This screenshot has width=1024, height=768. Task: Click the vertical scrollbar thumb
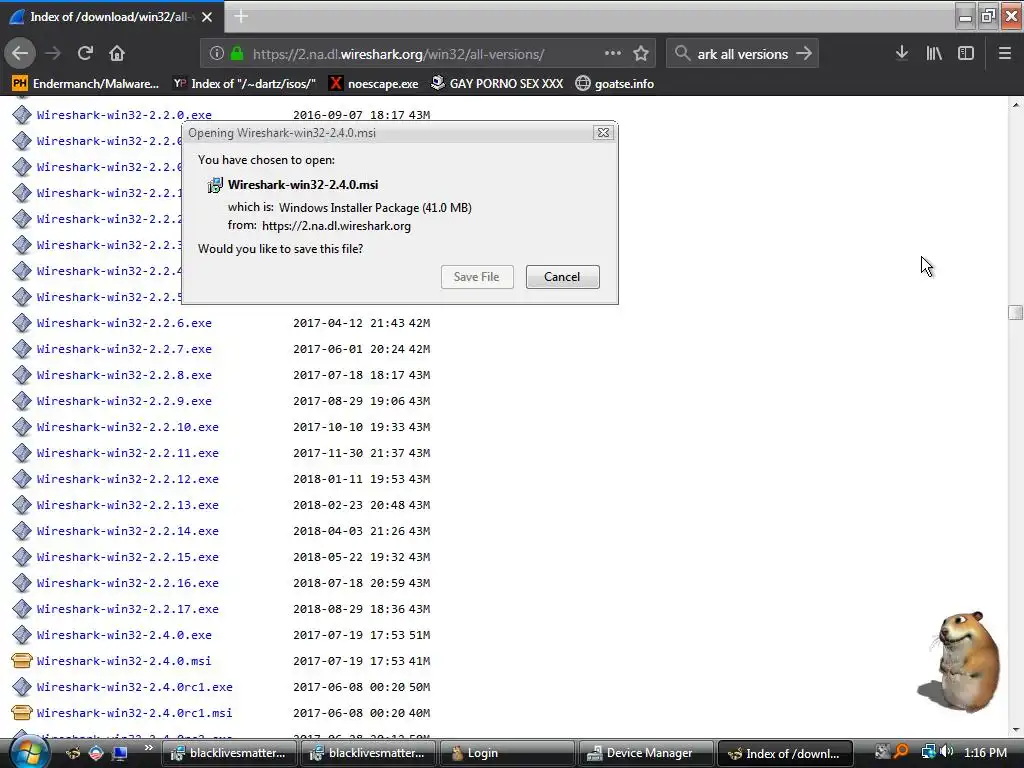(x=1015, y=312)
